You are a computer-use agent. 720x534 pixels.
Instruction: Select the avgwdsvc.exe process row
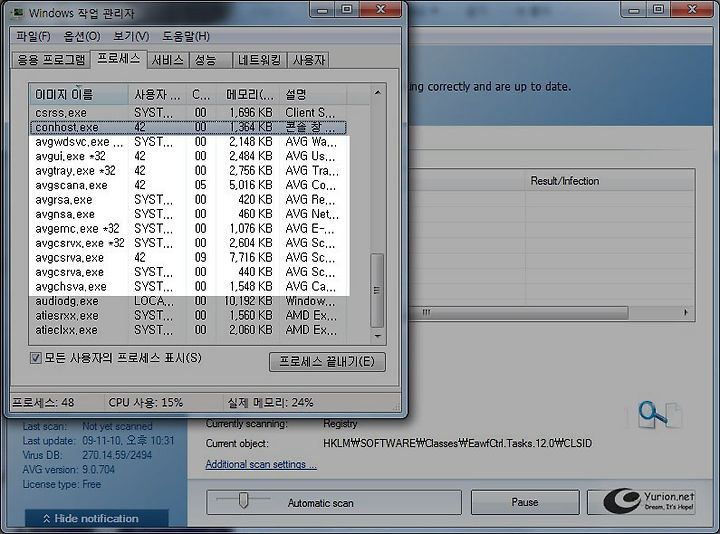pos(188,142)
